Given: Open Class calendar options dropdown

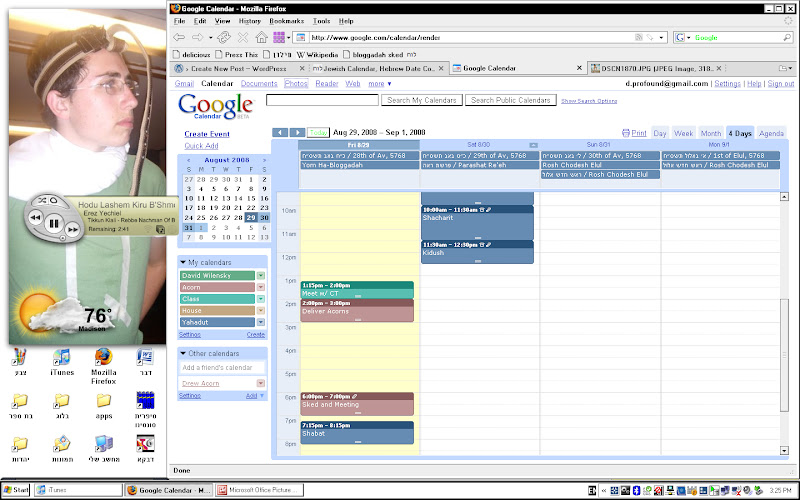Looking at the screenshot, I should 261,299.
